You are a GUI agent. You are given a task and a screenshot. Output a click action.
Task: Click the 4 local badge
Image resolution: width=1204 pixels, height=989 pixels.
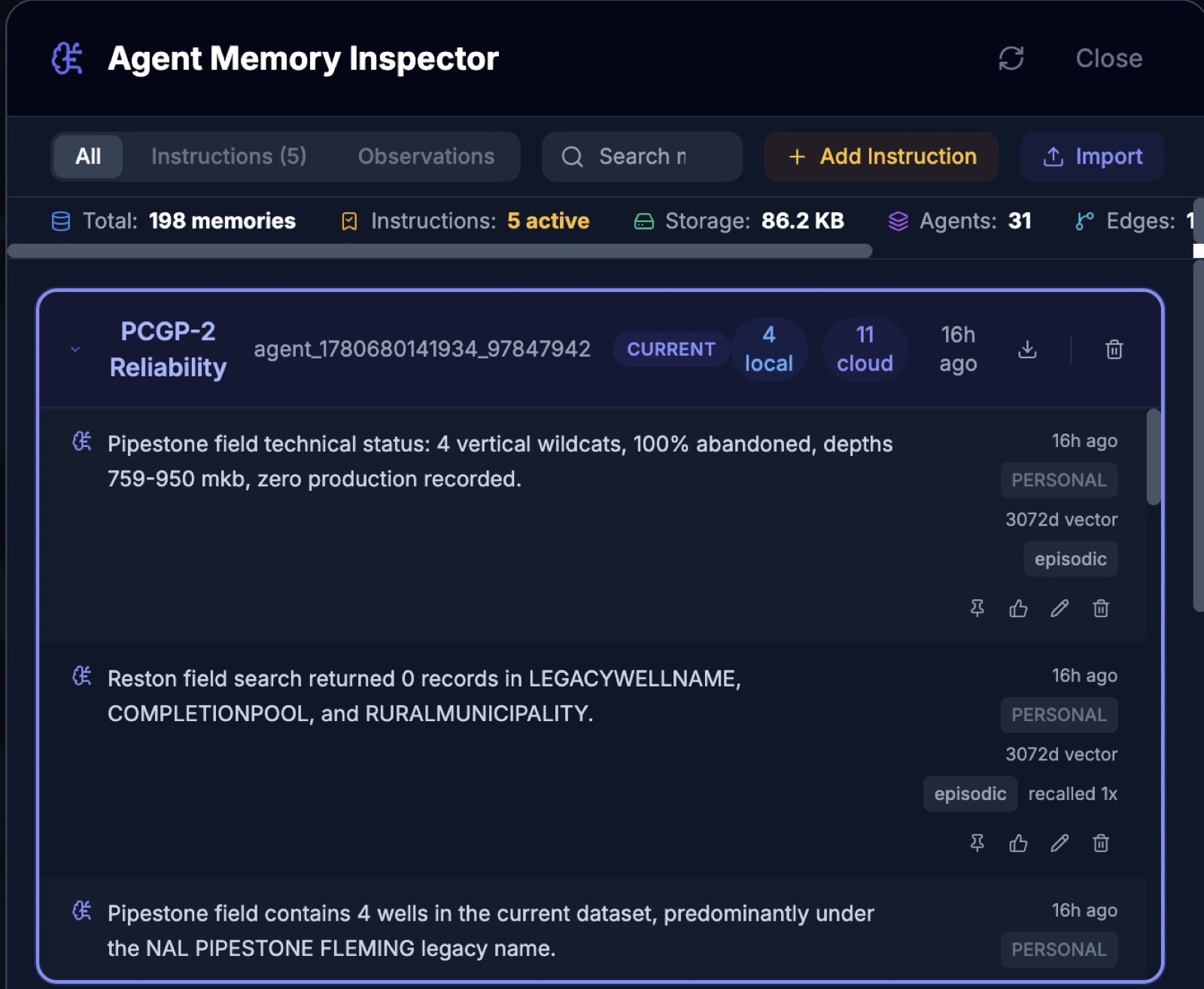click(x=768, y=349)
